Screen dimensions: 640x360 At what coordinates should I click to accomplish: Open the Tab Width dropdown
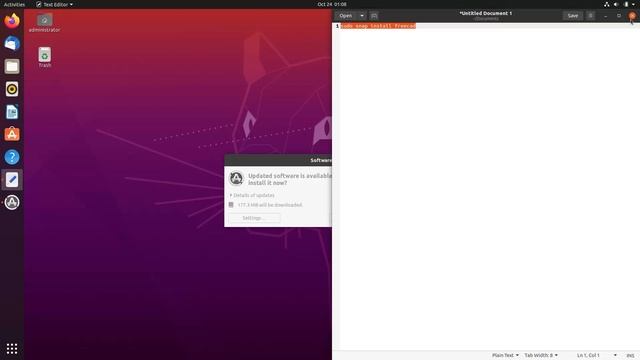pyautogui.click(x=541, y=355)
